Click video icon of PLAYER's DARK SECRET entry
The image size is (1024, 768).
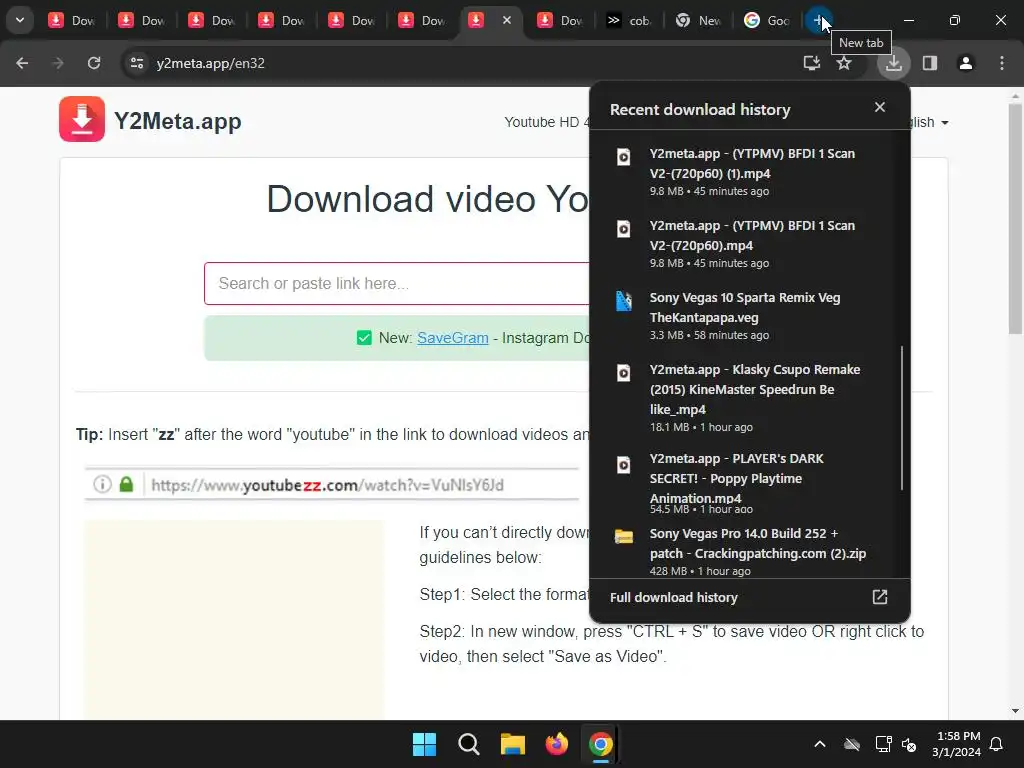pos(624,465)
